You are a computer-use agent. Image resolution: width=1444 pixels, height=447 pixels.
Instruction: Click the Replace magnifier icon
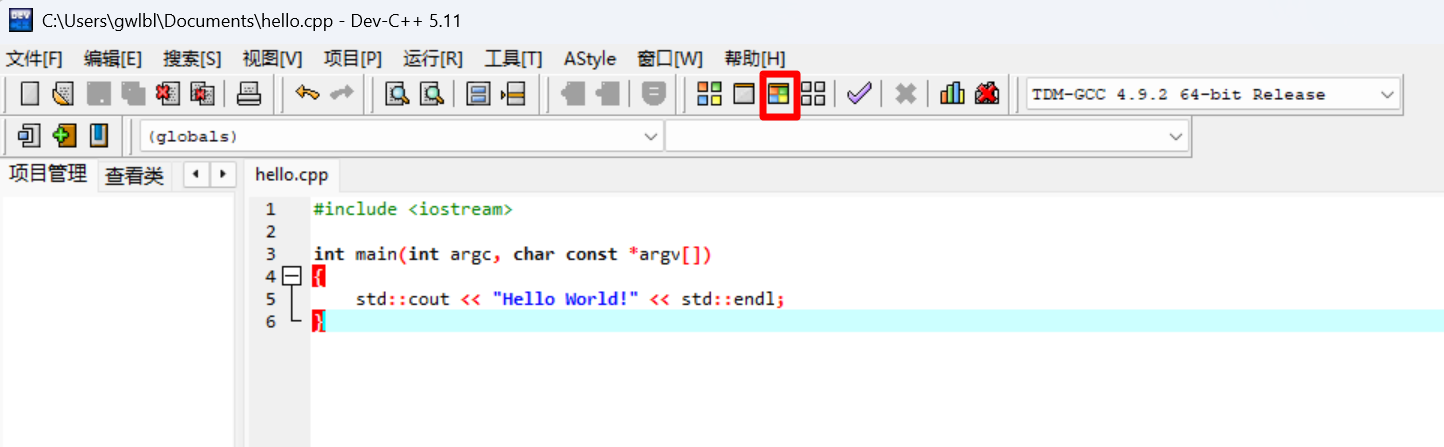[432, 94]
